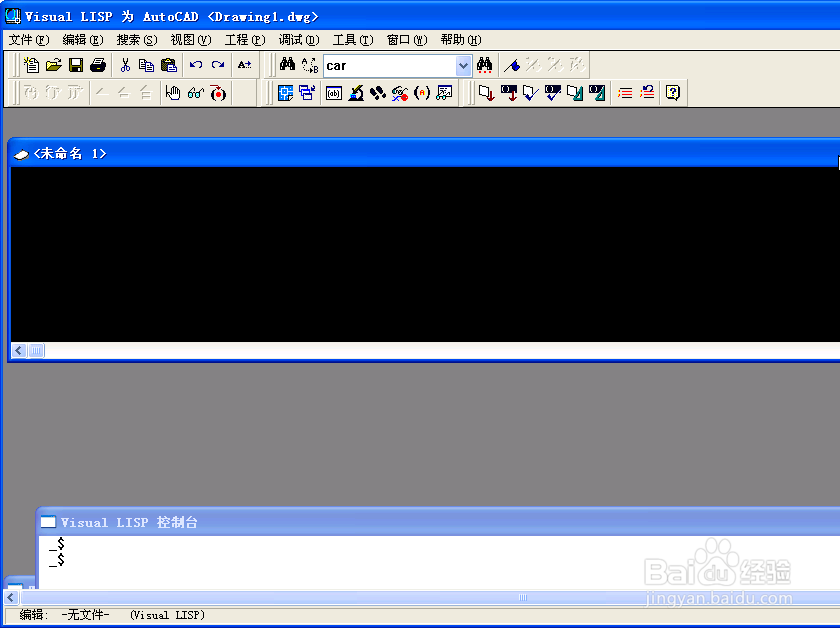The image size is (840, 628).
Task: Uncomment the block icon
Action: click(647, 93)
